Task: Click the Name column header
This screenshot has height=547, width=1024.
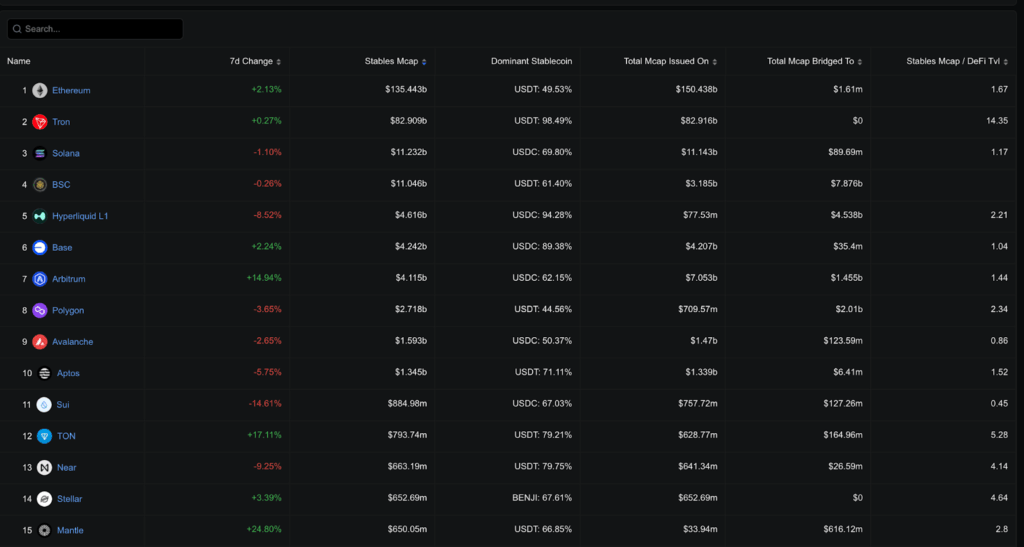Action: tap(19, 61)
